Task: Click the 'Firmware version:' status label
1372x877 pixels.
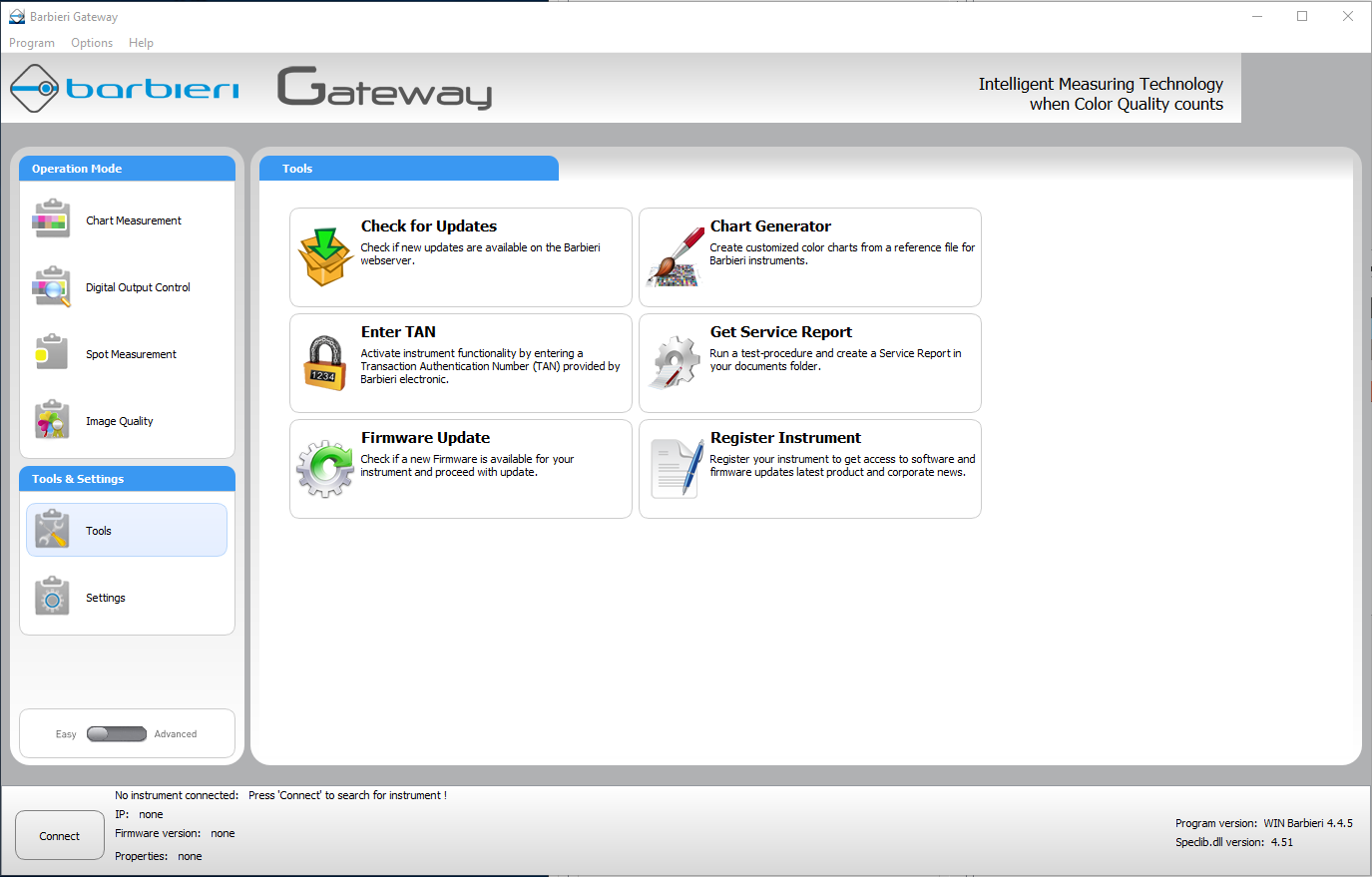Action: (x=158, y=833)
